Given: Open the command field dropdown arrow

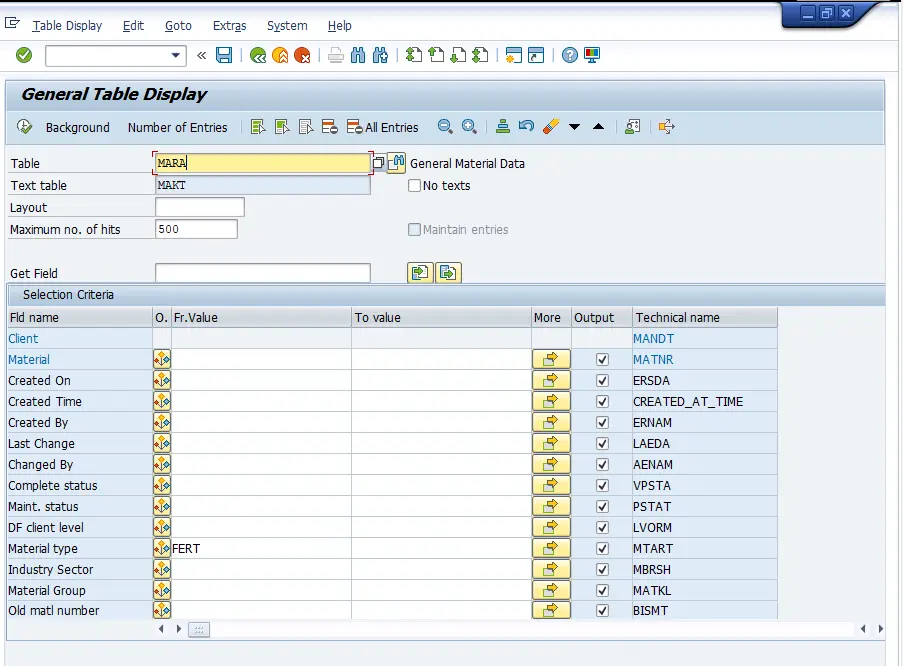Looking at the screenshot, I should (177, 55).
